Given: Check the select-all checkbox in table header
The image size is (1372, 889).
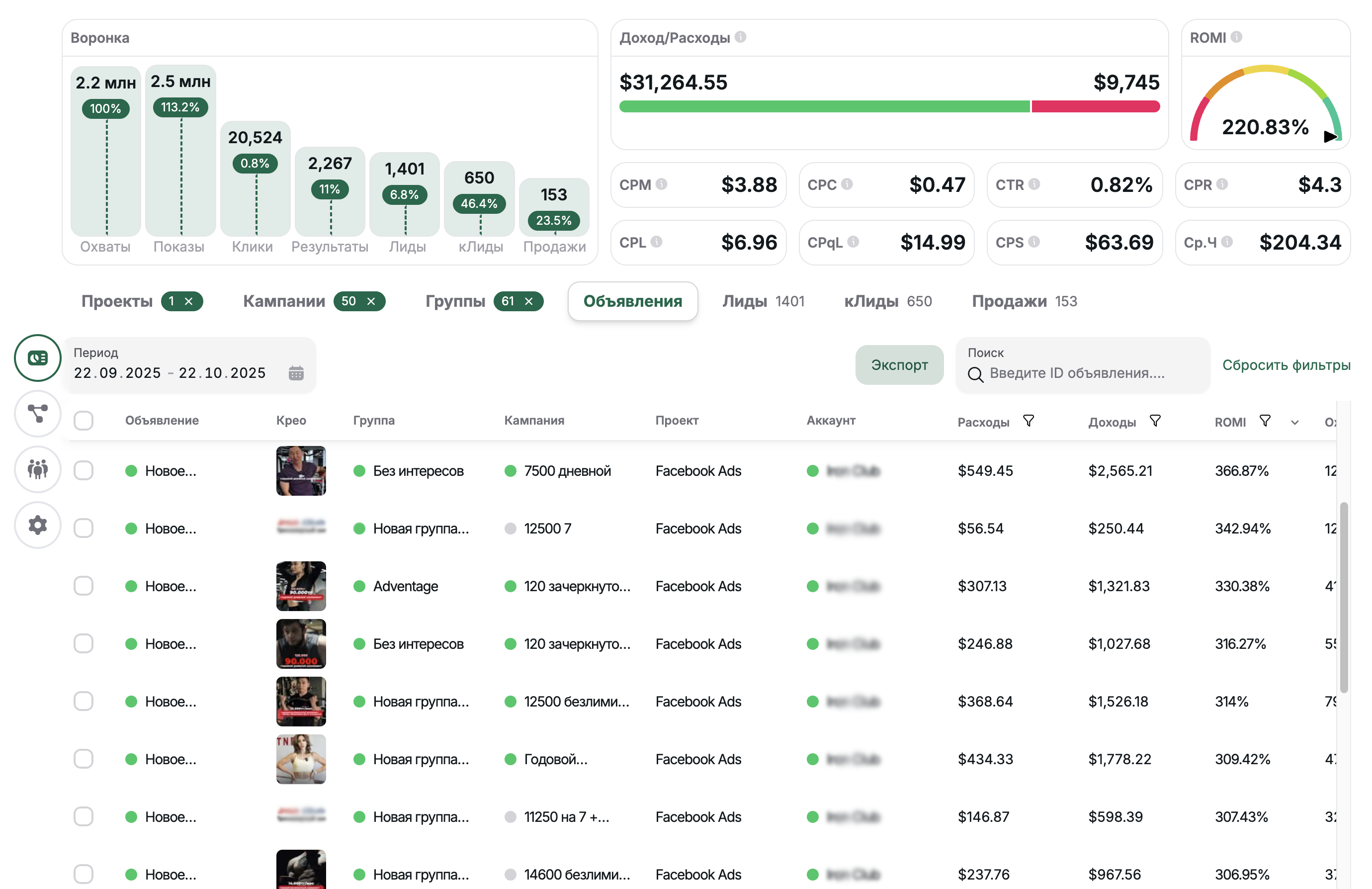Looking at the screenshot, I should (x=83, y=421).
